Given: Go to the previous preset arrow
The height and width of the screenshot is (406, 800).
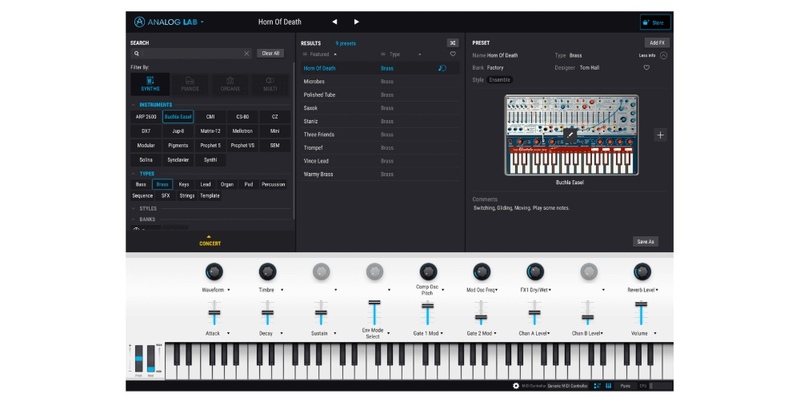Looking at the screenshot, I should 335,22.
